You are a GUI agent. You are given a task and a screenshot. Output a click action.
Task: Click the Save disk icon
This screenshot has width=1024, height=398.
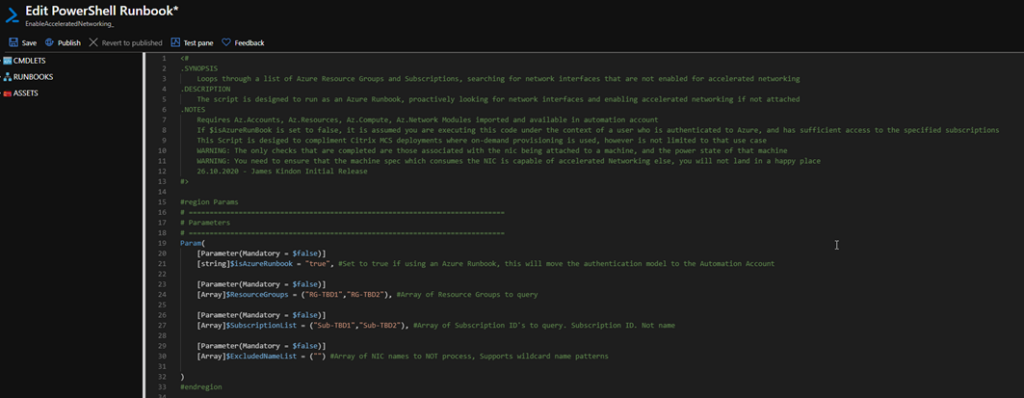[x=13, y=42]
